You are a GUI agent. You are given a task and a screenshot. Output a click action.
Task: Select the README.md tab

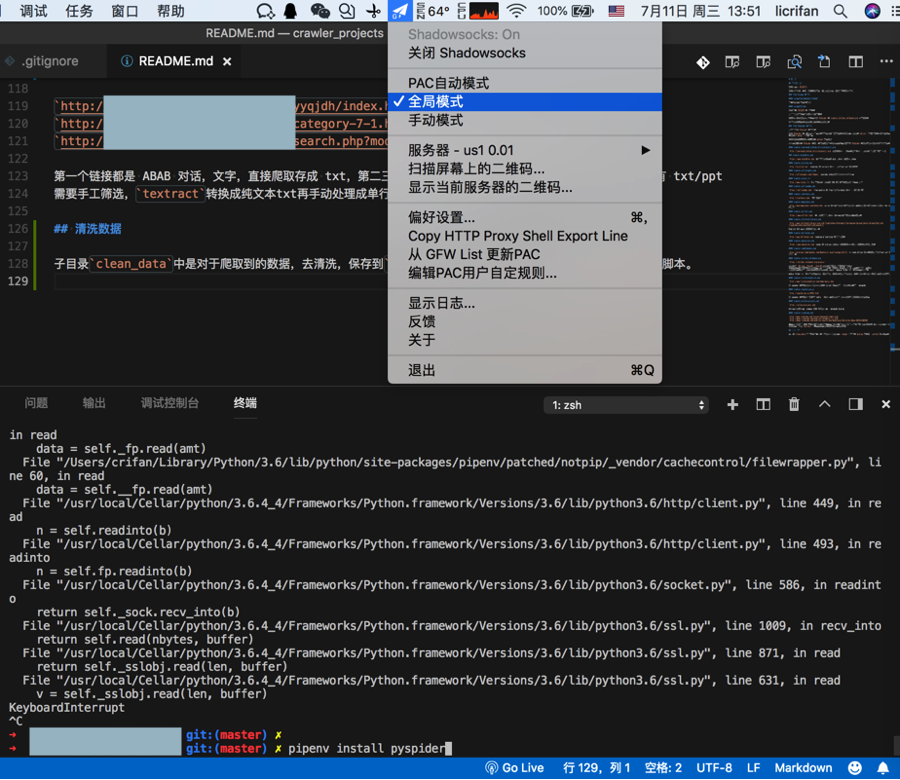(x=175, y=61)
